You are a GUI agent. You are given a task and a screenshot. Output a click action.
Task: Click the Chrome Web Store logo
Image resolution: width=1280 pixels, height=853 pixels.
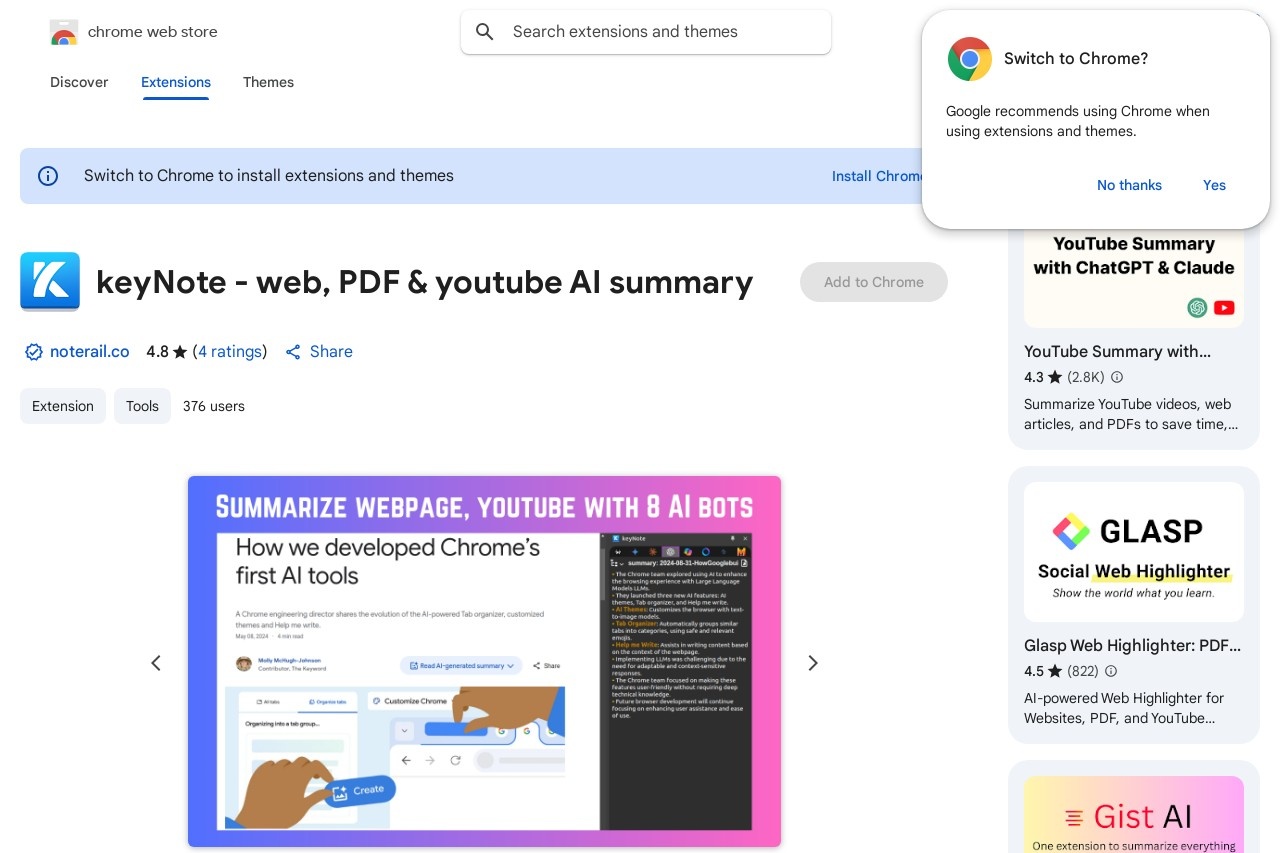(63, 32)
